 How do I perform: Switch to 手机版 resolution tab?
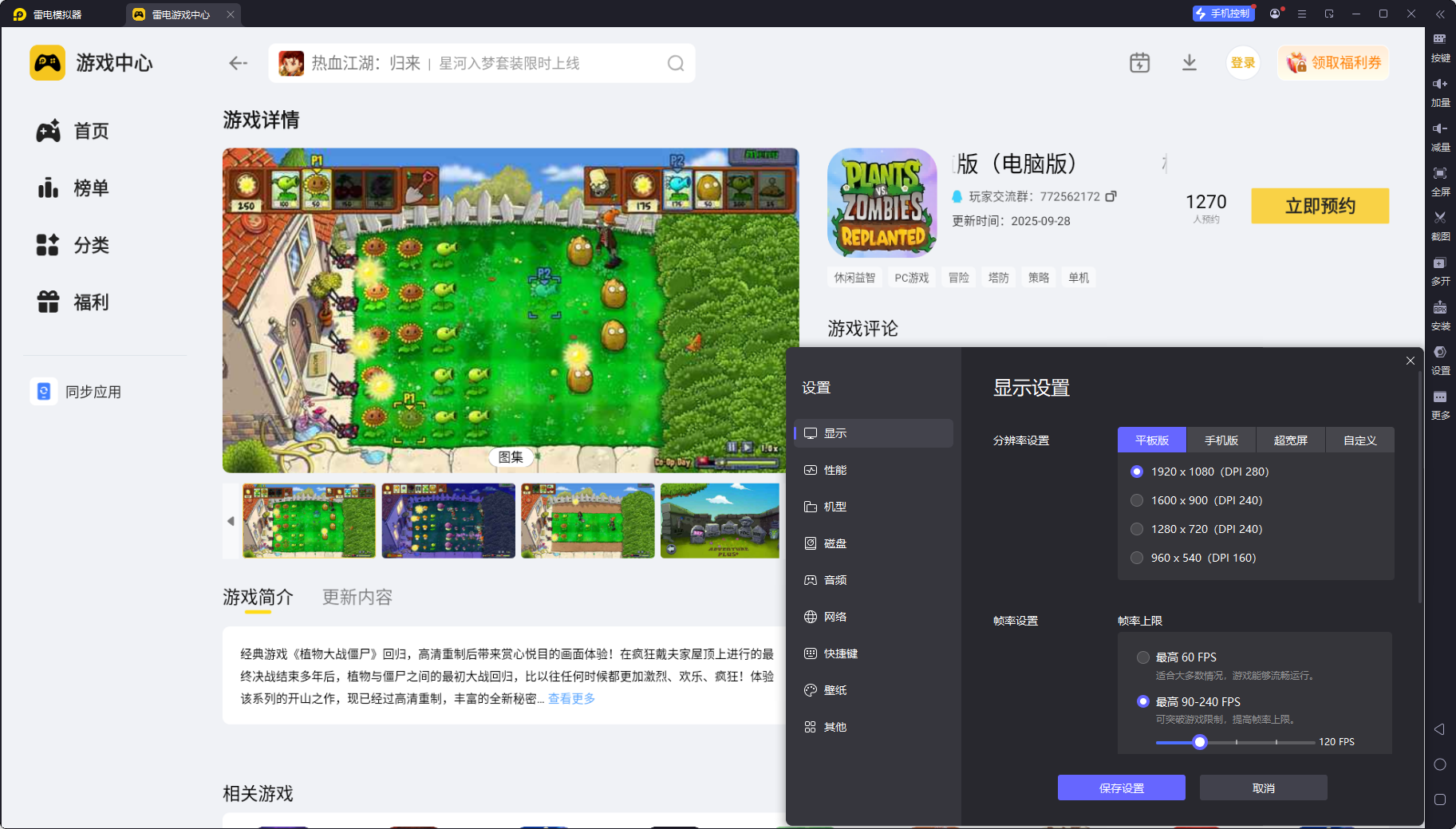tap(1221, 440)
